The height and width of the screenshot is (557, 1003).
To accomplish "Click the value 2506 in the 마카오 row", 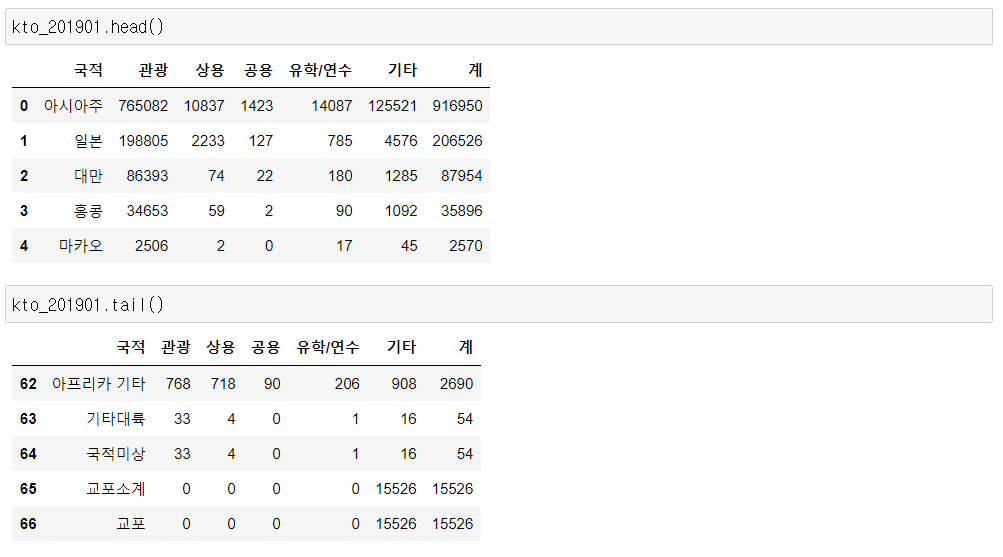I will tap(152, 246).
